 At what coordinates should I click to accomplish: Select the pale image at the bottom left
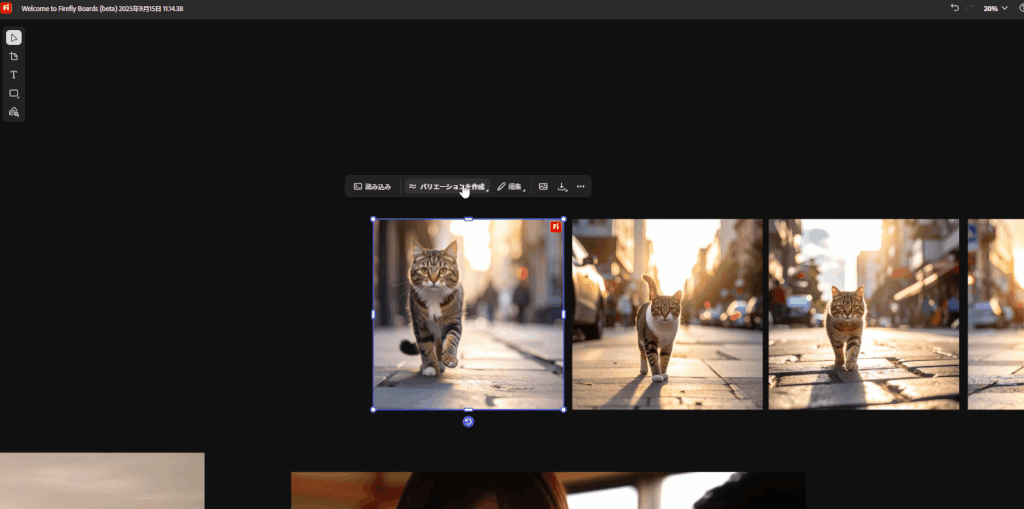point(102,481)
